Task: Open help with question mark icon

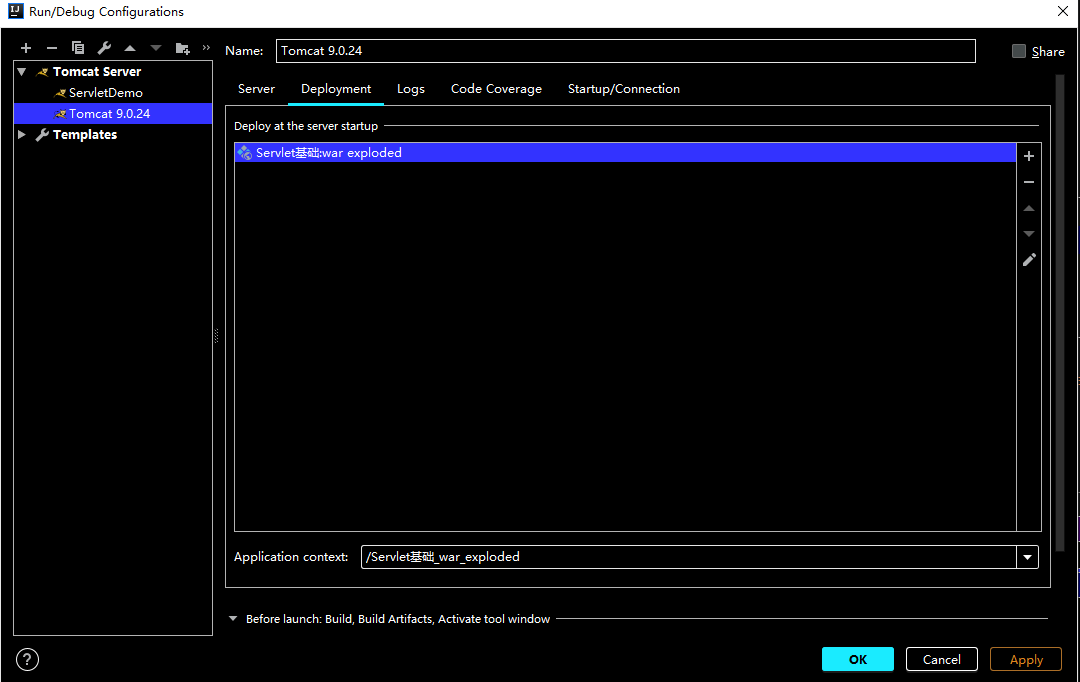Action: (28, 660)
